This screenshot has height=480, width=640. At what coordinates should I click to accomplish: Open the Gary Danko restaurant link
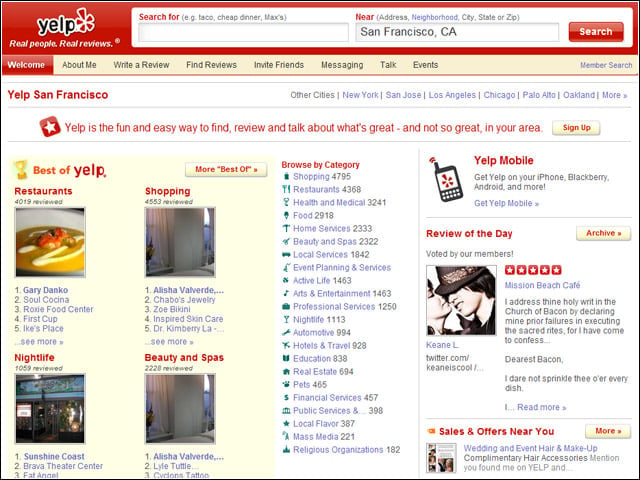point(46,290)
